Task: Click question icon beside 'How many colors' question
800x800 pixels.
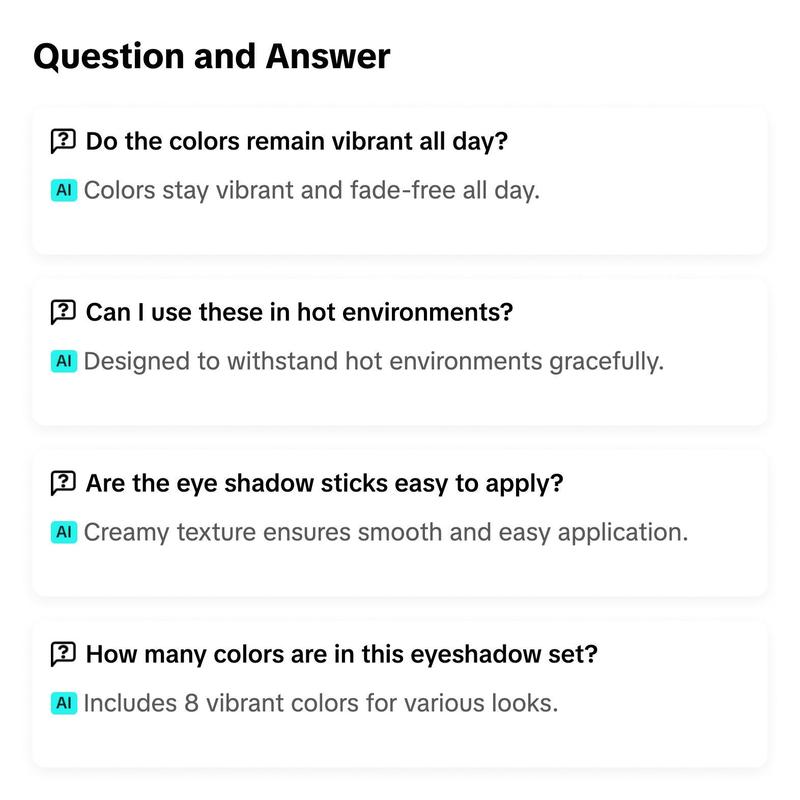Action: pos(63,654)
